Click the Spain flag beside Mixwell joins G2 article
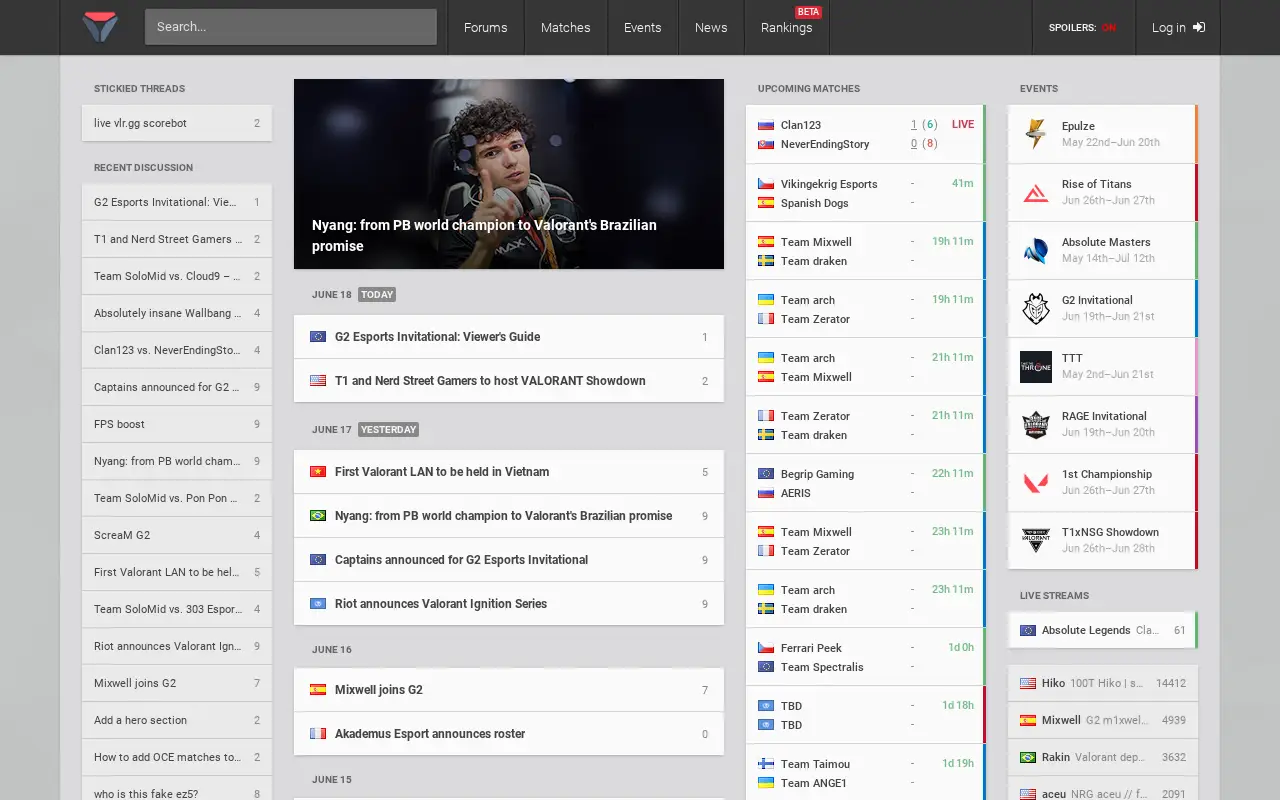The width and height of the screenshot is (1280, 800). coord(318,690)
